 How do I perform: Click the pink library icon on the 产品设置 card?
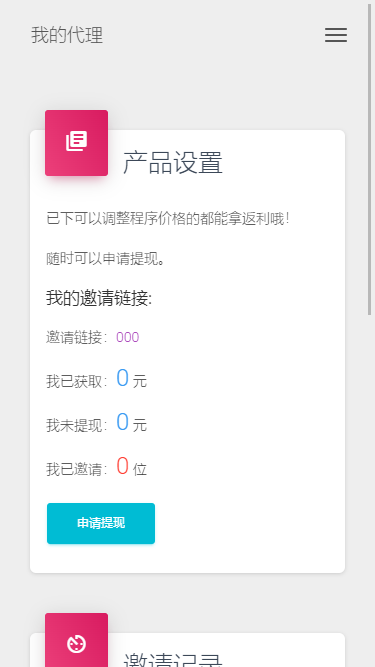tap(77, 143)
